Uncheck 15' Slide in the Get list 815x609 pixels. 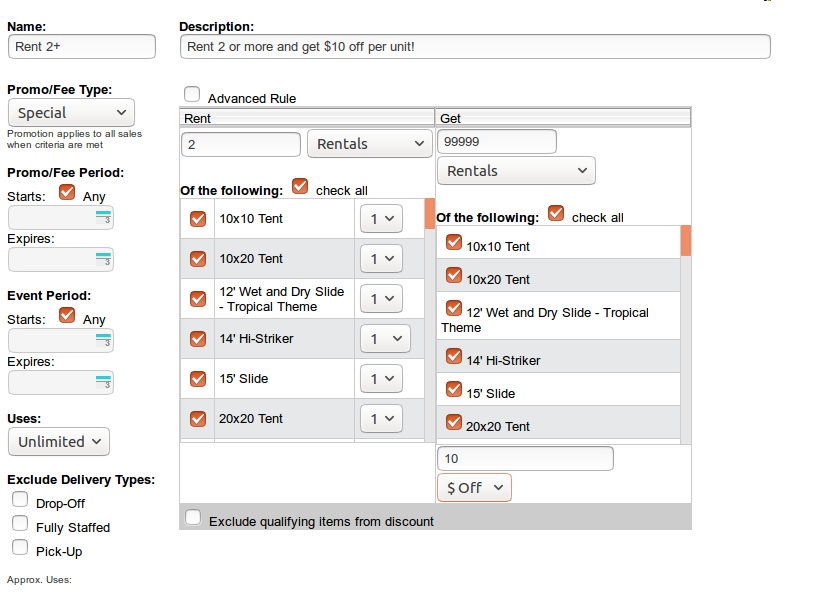click(454, 389)
